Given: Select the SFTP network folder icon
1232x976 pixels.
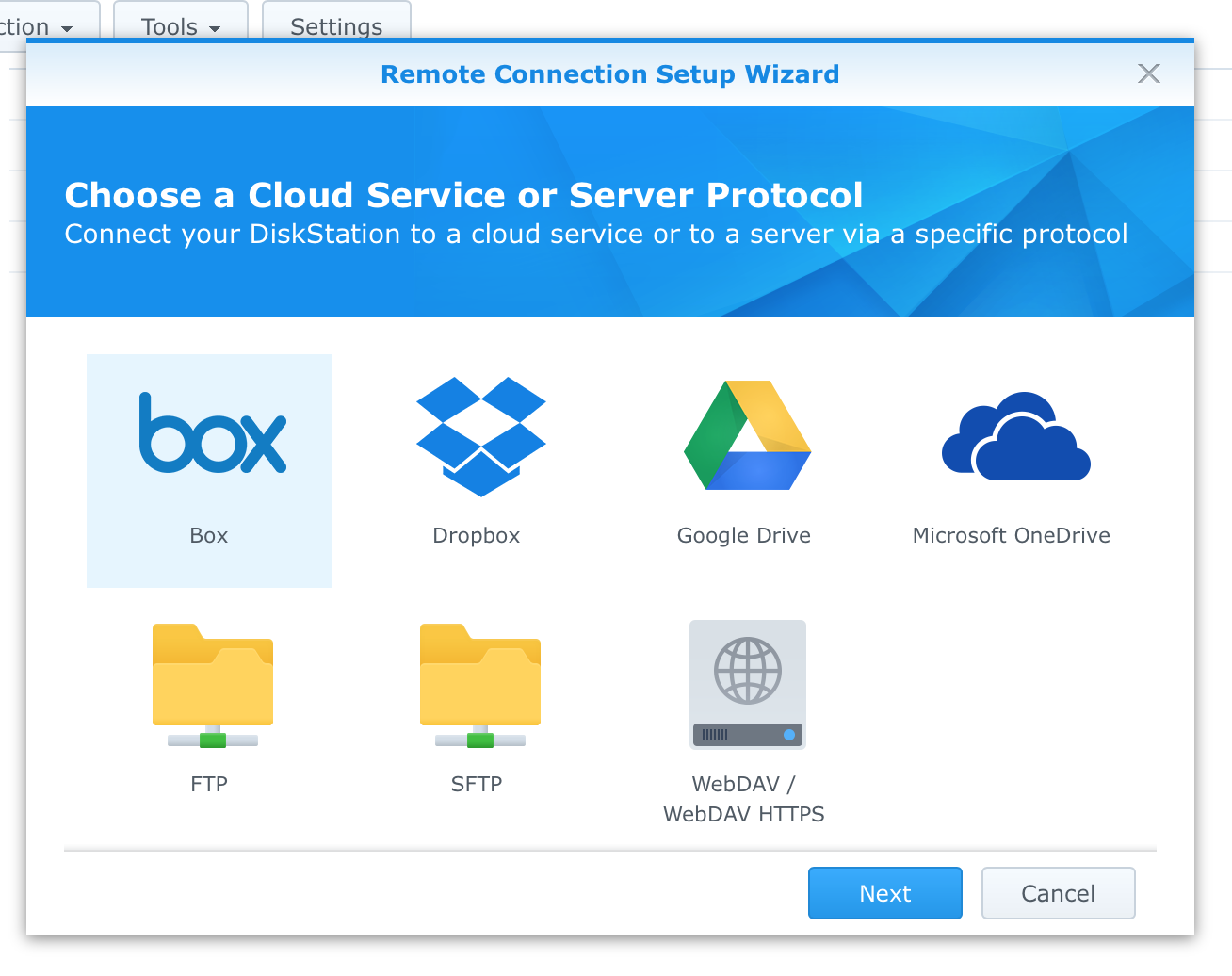Looking at the screenshot, I should (x=479, y=685).
